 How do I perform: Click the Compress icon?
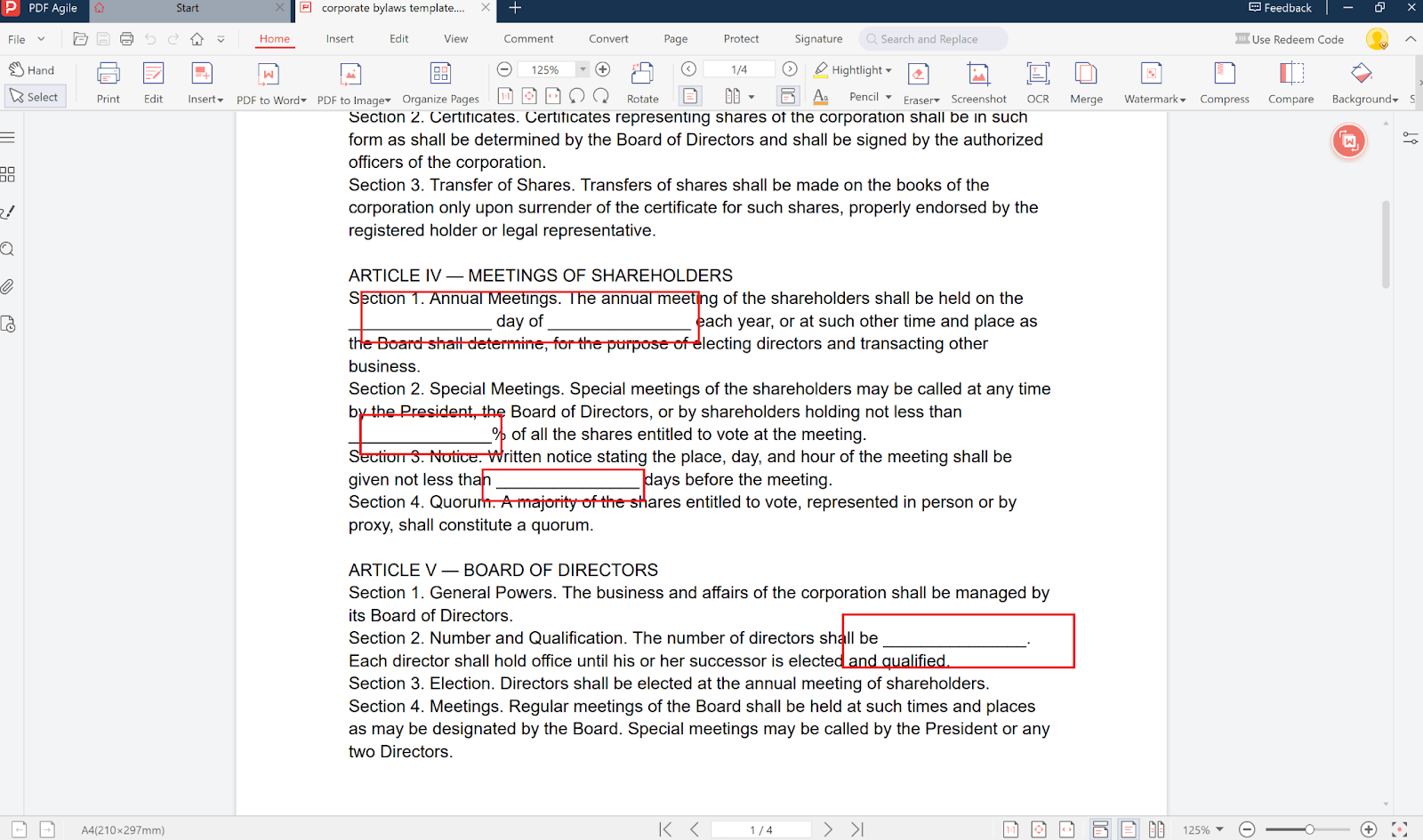click(x=1224, y=74)
